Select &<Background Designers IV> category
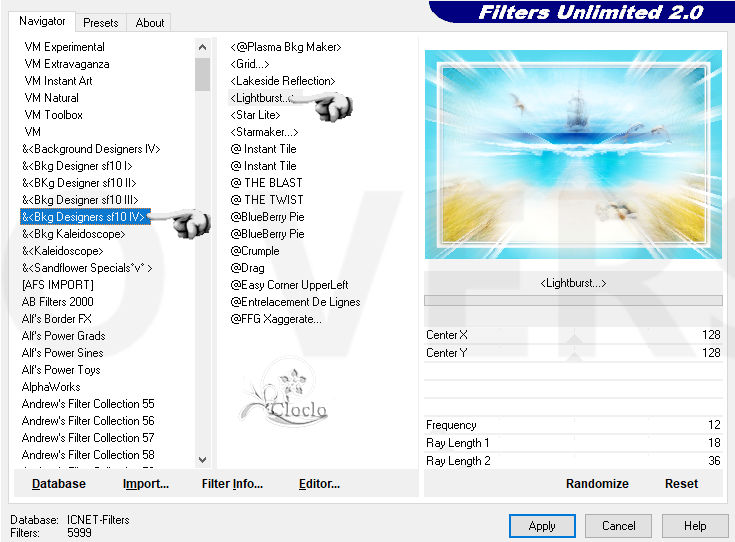The width and height of the screenshot is (735, 542). 91,149
